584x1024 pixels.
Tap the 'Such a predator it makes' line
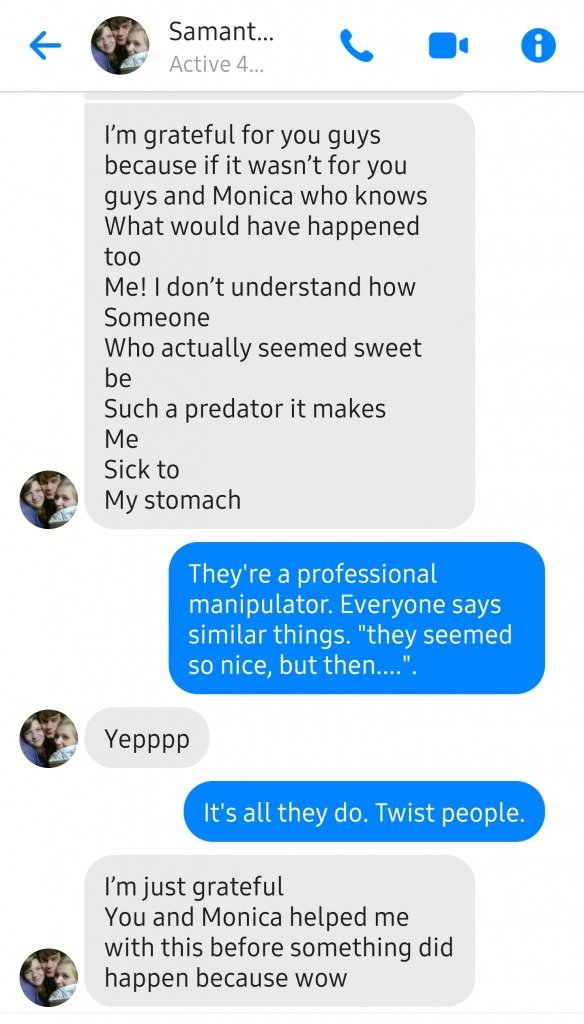(245, 409)
